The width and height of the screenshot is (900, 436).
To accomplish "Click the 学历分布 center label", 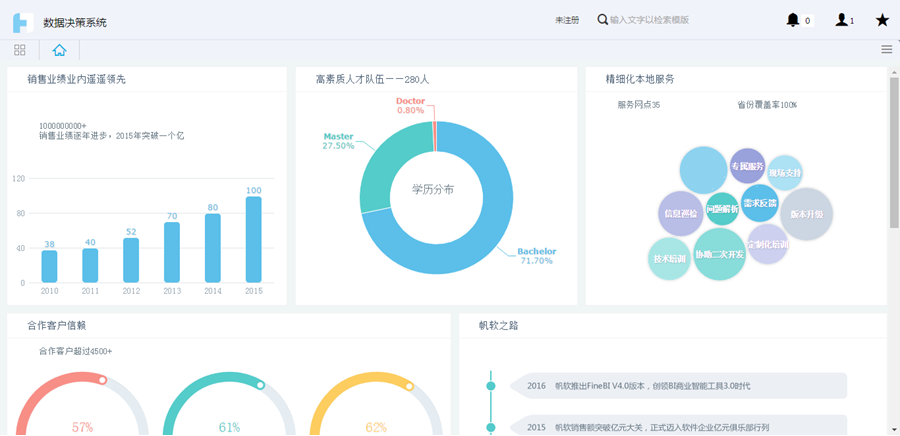I will point(433,189).
